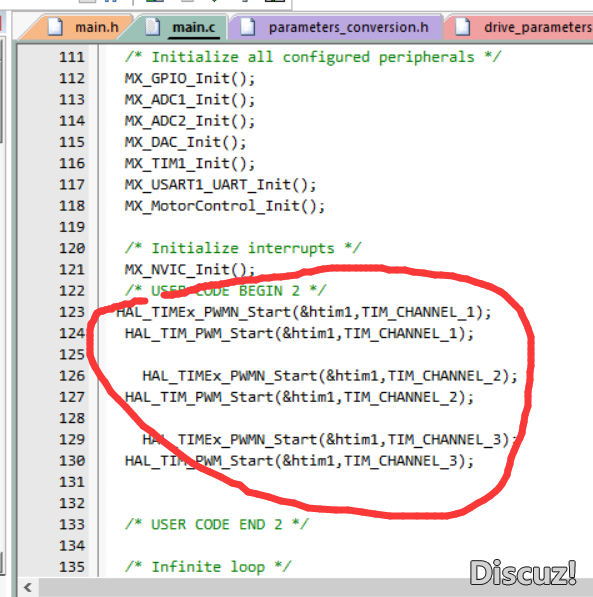The image size is (593, 597).
Task: Click the main.c file icon
Action: [152, 27]
